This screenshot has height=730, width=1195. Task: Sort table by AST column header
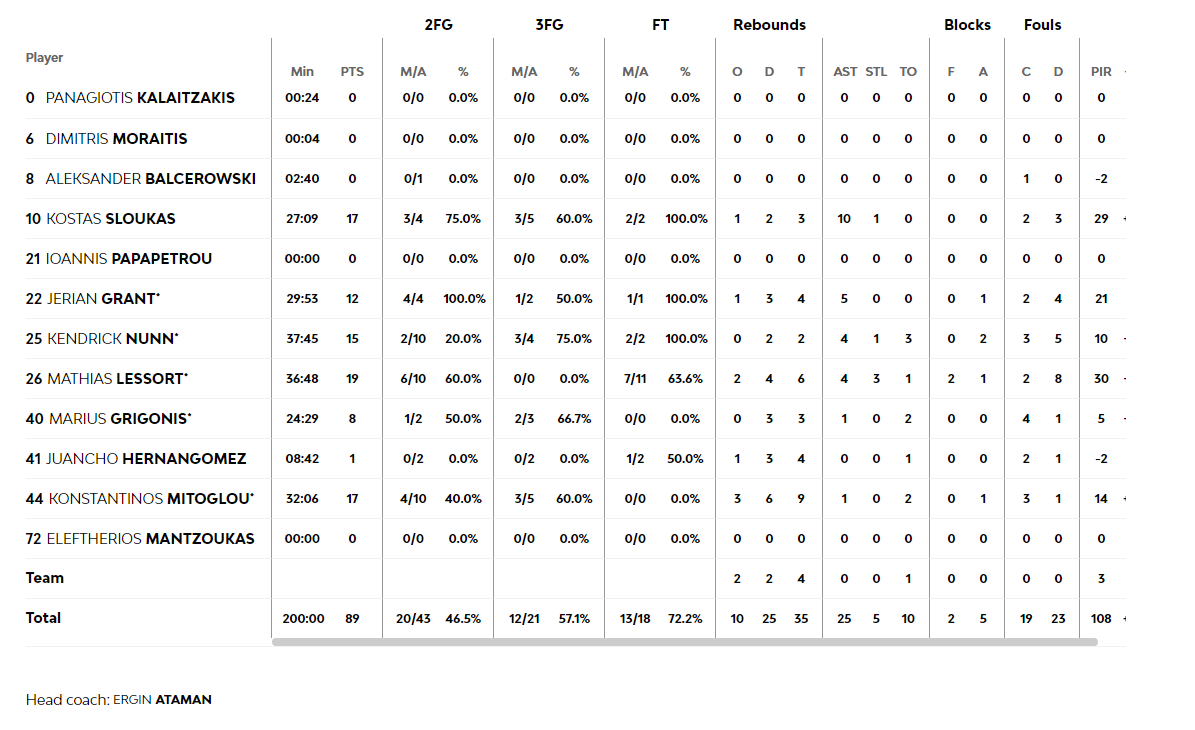pyautogui.click(x=845, y=72)
